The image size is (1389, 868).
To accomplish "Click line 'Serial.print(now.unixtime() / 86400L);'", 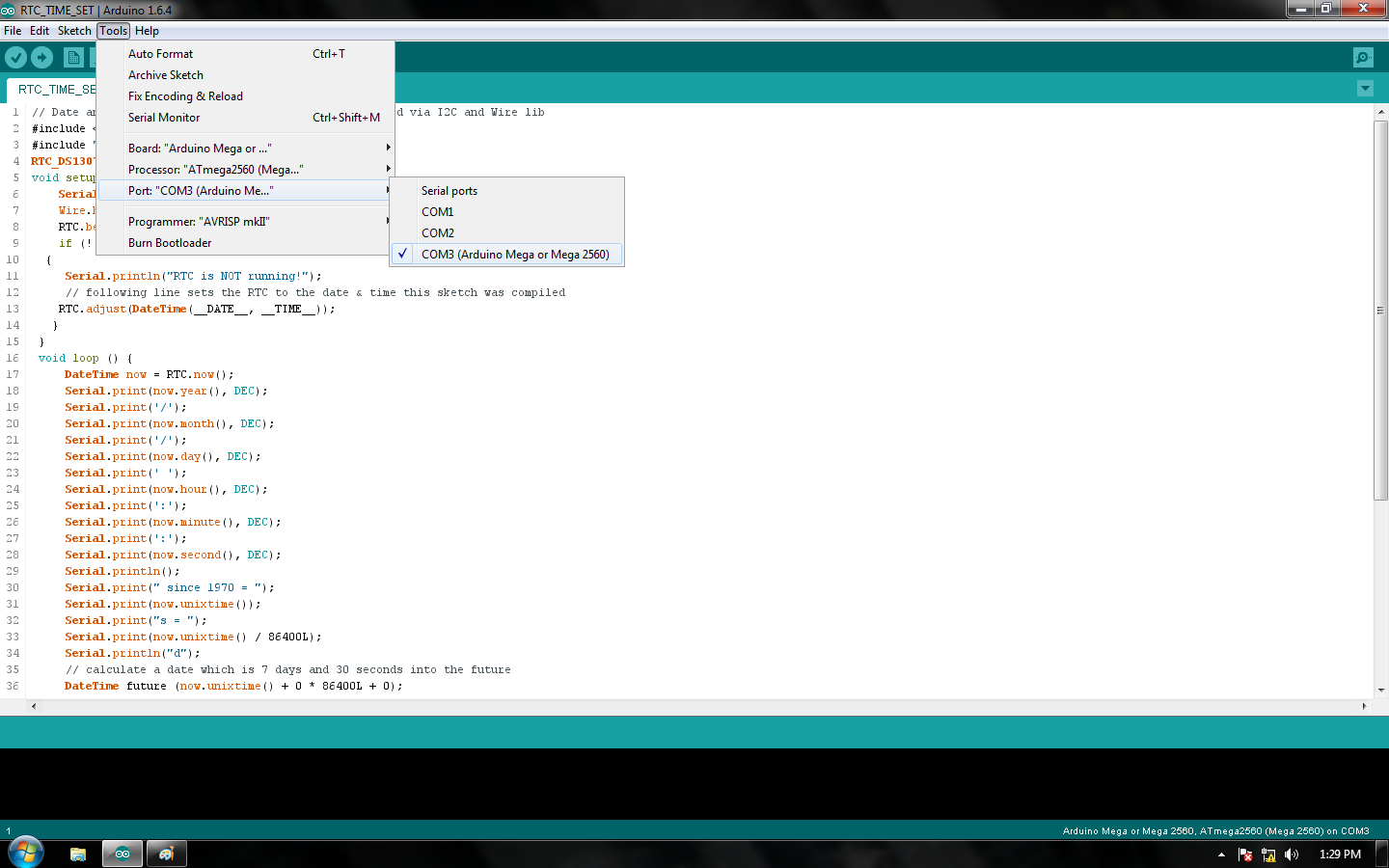I will (193, 637).
